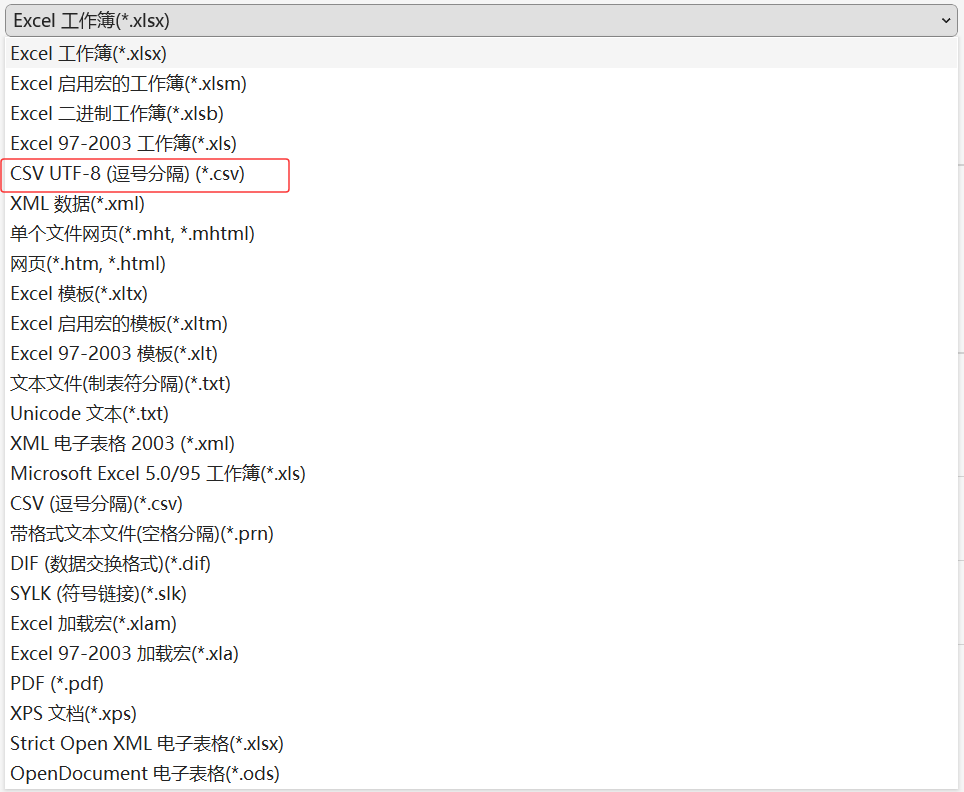Pick DIF (数据交换格式)(*.dif) format
This screenshot has height=792, width=964.
tap(110, 563)
